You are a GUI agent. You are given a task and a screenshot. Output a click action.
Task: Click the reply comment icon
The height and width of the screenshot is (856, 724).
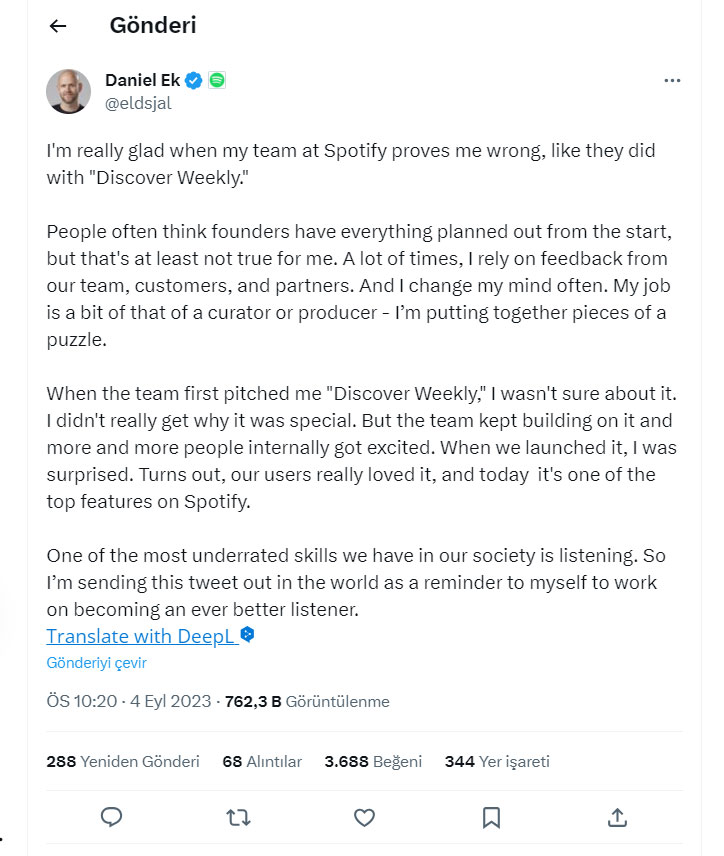[112, 817]
